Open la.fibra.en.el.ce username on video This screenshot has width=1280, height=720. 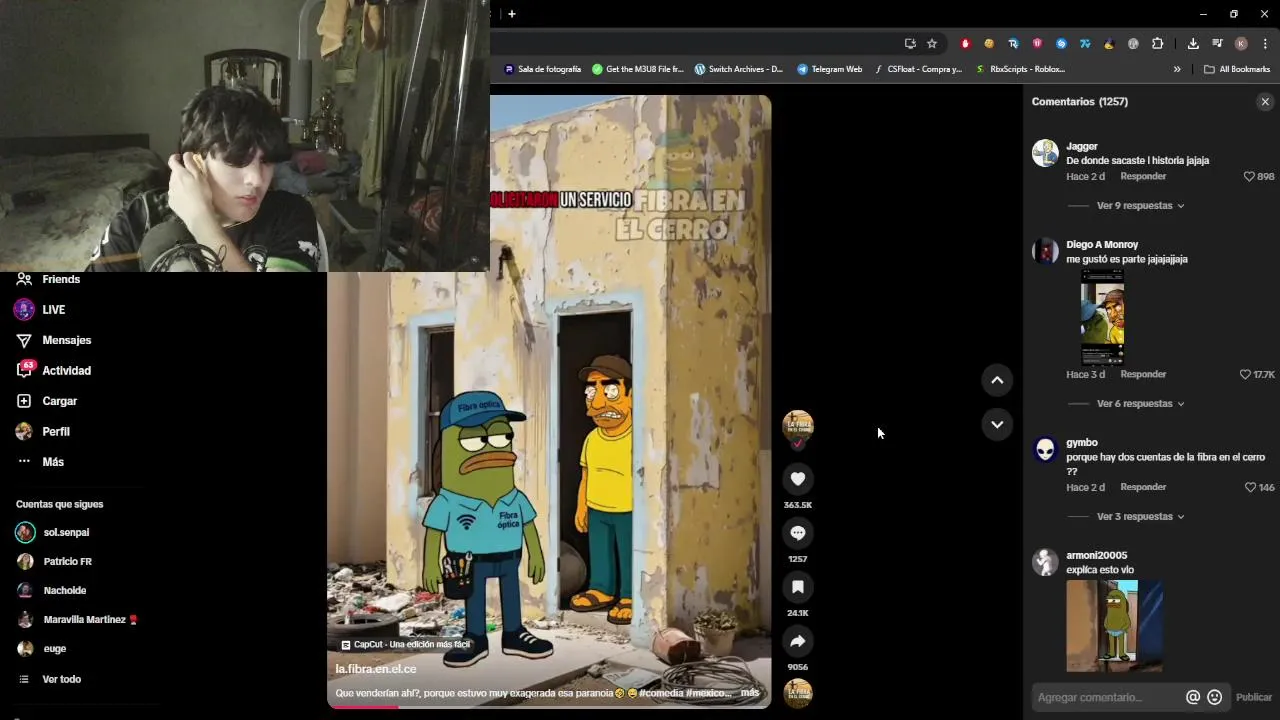[x=376, y=669]
